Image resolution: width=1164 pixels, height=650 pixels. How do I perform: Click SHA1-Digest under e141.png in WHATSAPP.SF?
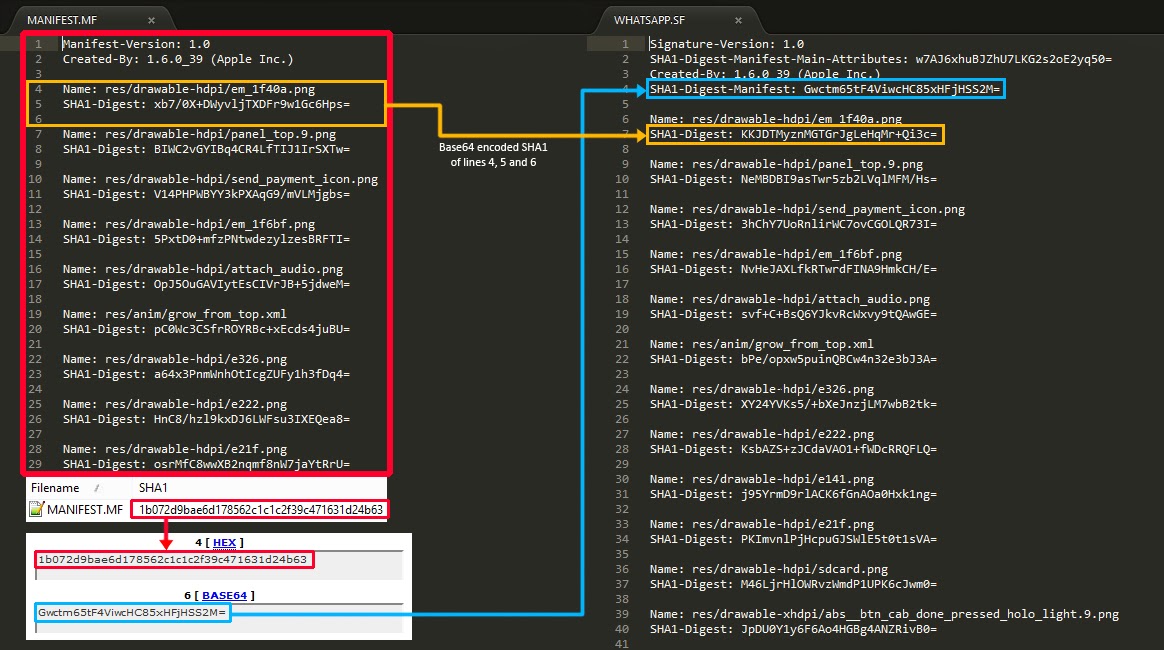coord(794,494)
